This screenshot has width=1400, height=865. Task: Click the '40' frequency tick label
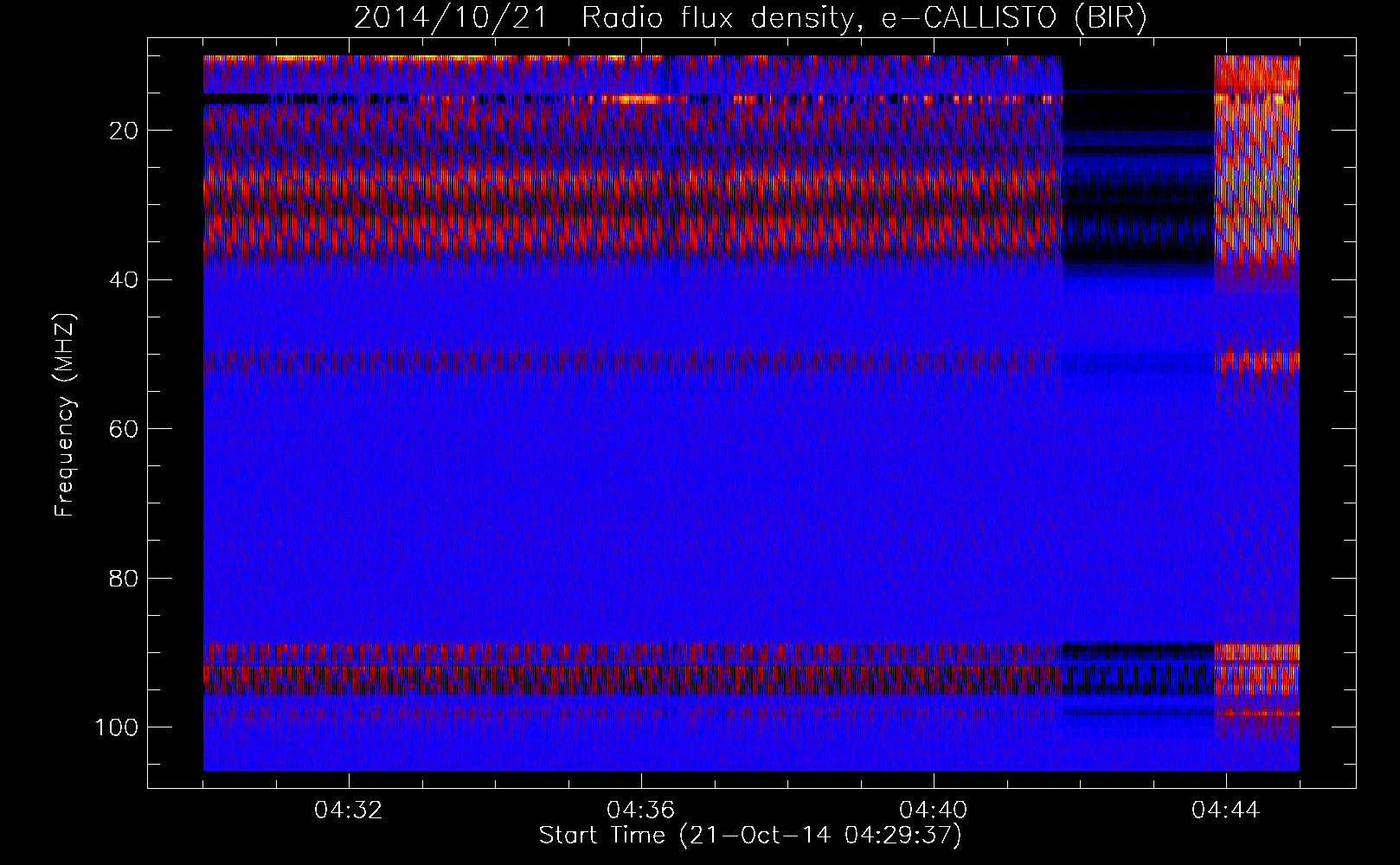[x=125, y=280]
